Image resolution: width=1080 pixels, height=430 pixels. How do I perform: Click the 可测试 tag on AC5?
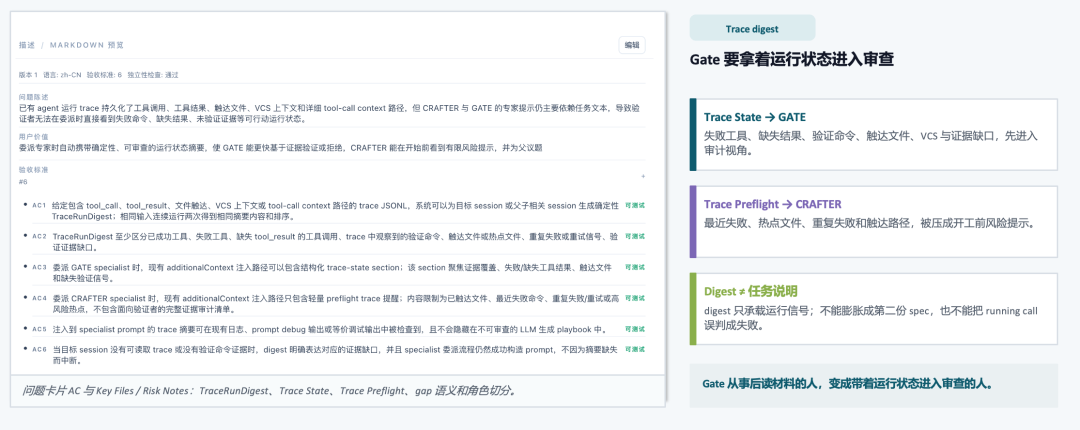(634, 329)
